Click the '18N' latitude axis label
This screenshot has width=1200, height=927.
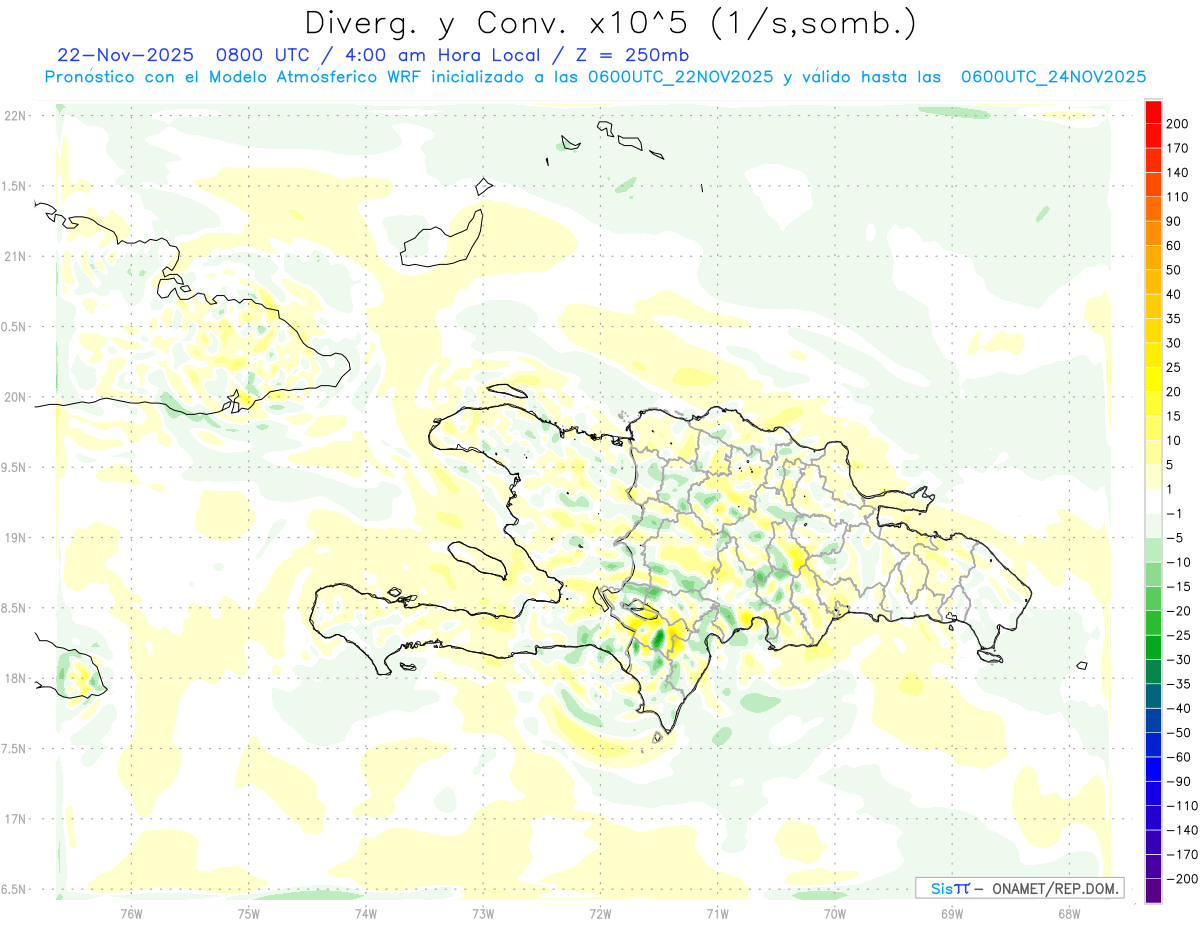tap(15, 678)
